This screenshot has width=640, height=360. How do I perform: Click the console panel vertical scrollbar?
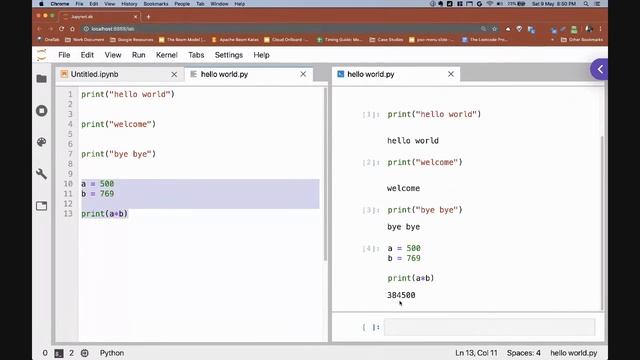click(602, 222)
